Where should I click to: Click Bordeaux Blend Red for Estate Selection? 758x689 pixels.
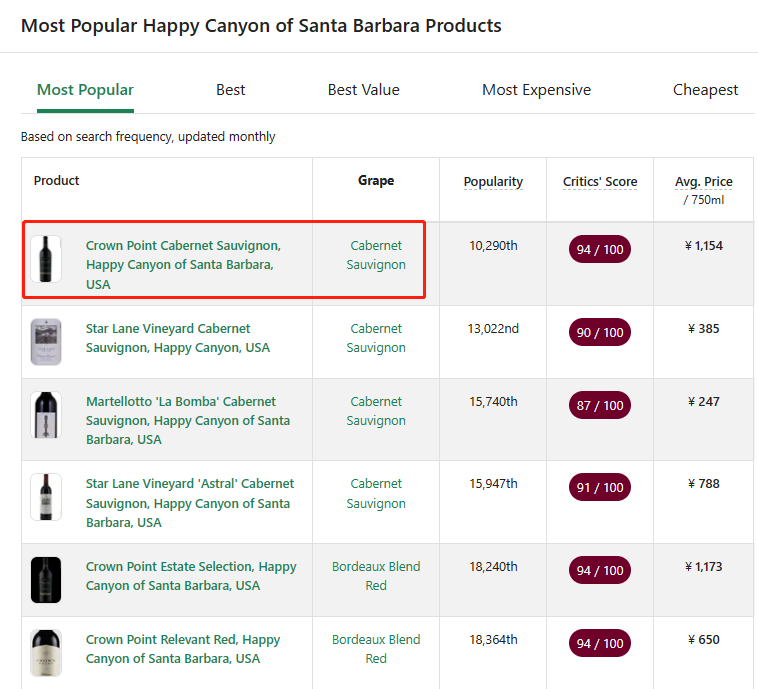[x=376, y=576]
